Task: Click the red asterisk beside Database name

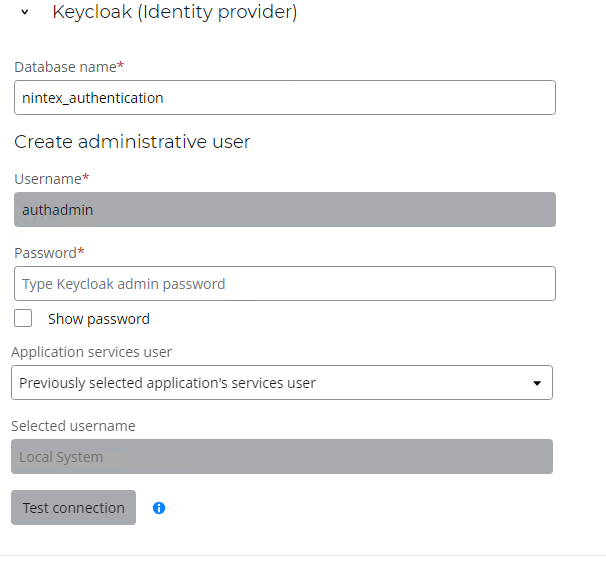Action: (x=121, y=66)
